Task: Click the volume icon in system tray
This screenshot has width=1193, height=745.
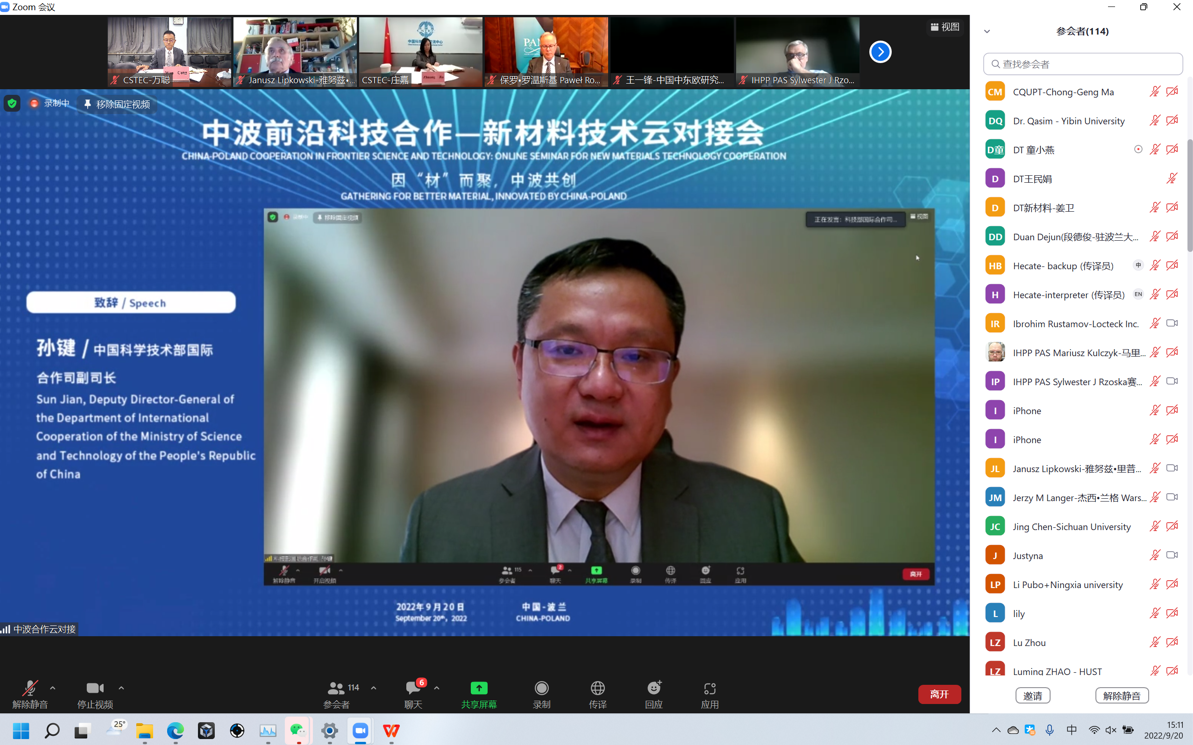Action: pos(1111,731)
